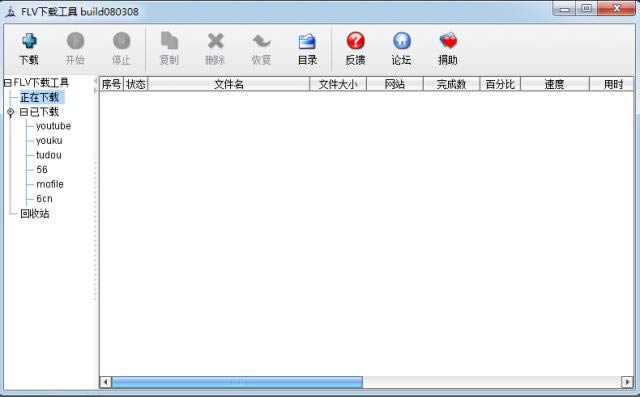Open the 反馈 feedback question-mark icon
The height and width of the screenshot is (397, 640).
coord(356,41)
